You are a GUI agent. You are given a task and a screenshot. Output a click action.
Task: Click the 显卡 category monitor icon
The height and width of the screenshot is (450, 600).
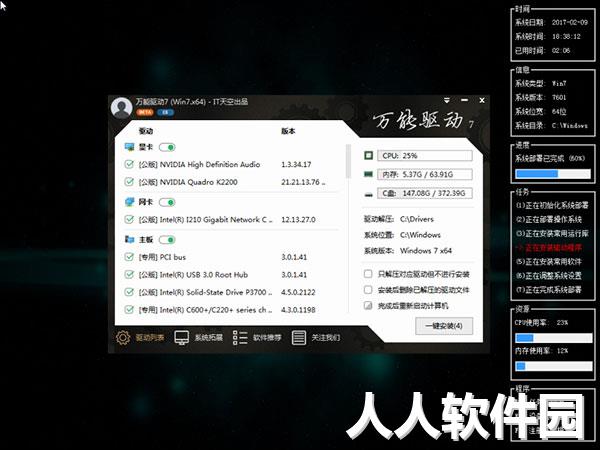tap(130, 147)
